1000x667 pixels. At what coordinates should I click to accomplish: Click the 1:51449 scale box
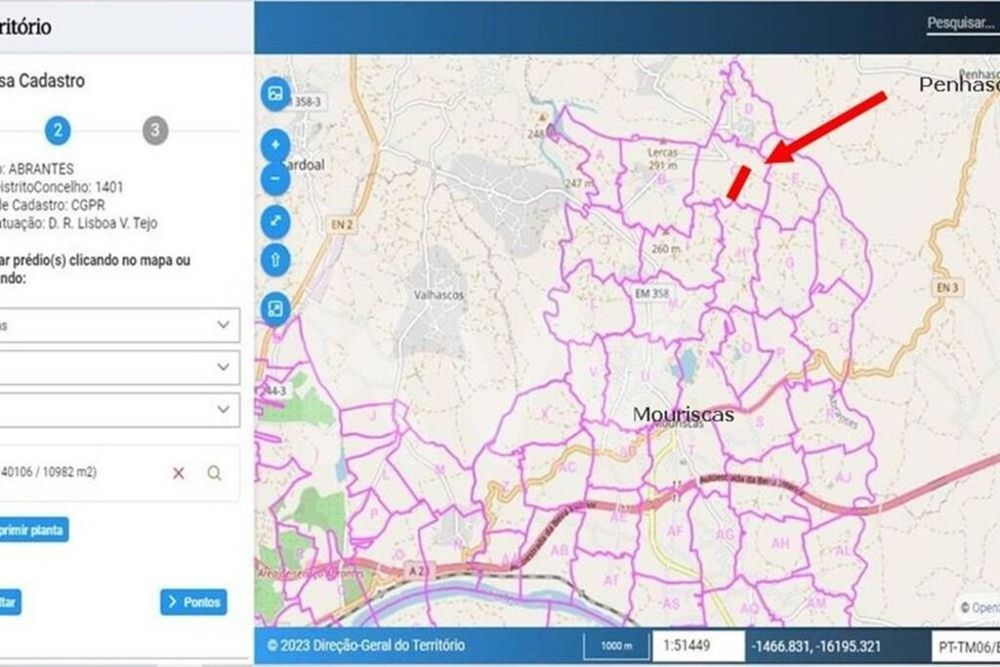point(698,645)
